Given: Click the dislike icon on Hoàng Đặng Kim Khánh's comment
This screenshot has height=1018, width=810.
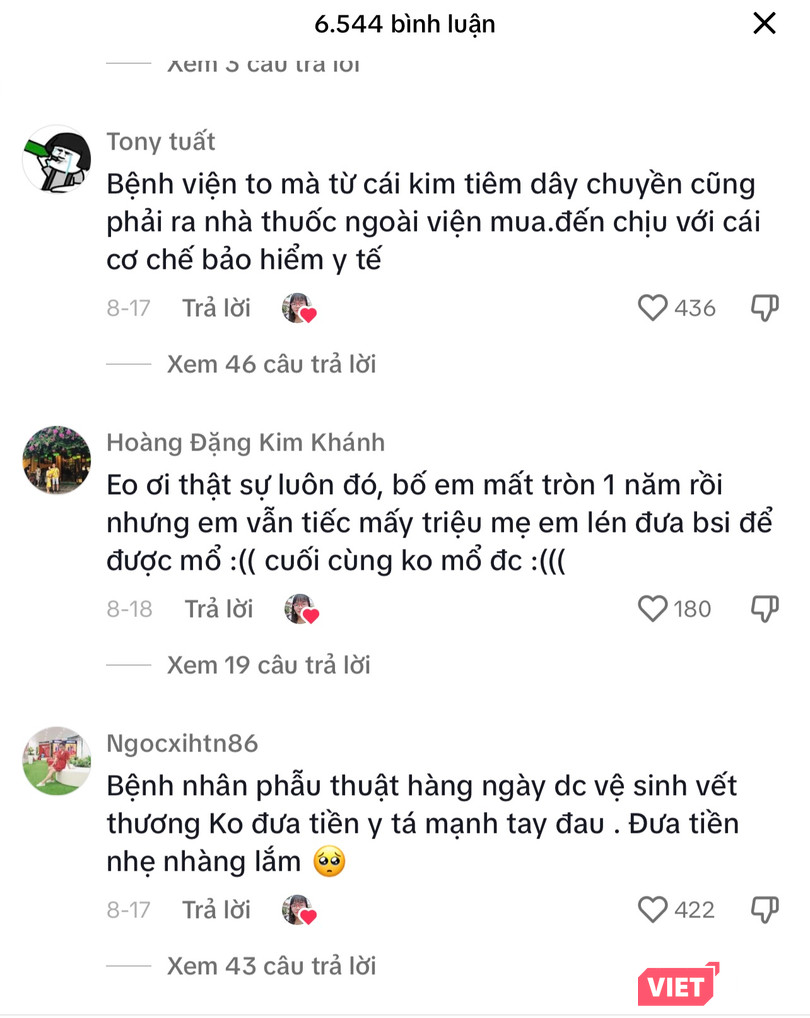Looking at the screenshot, I should click(764, 609).
